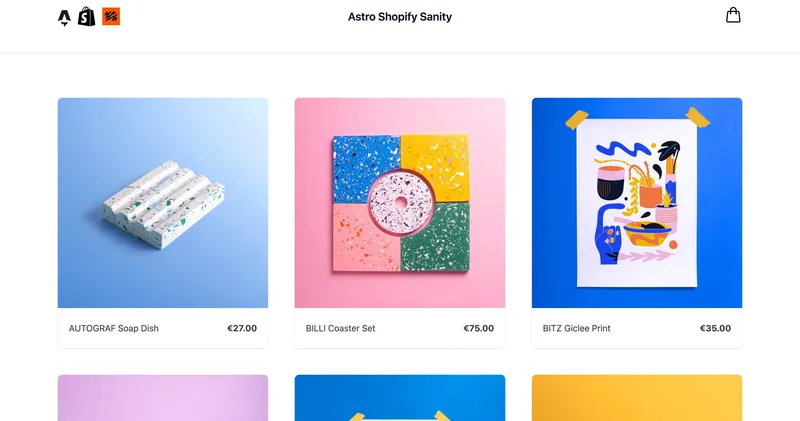Click the Shopify bag logo icon
The height and width of the screenshot is (421, 800).
(87, 17)
